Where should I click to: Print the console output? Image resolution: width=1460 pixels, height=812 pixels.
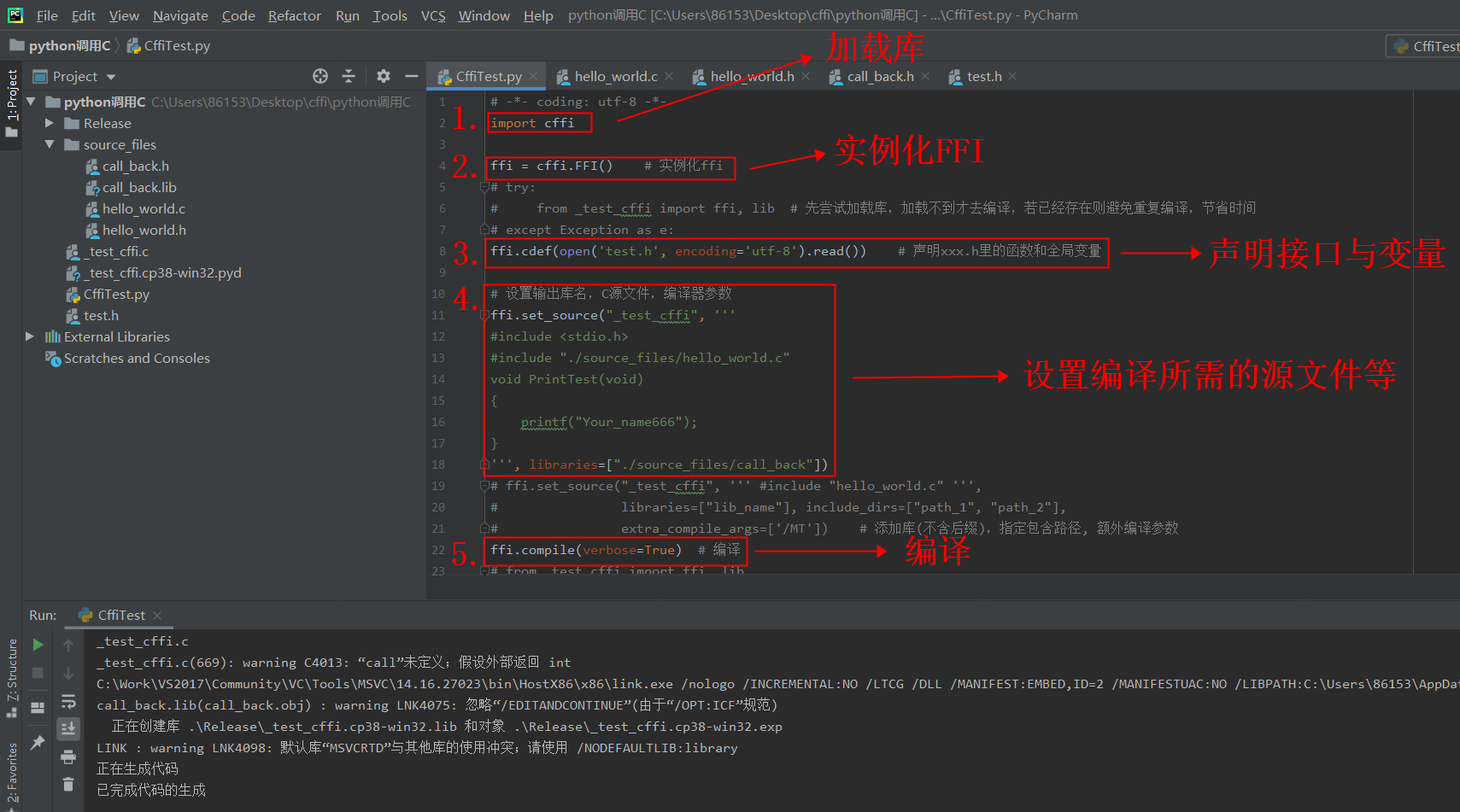(68, 756)
